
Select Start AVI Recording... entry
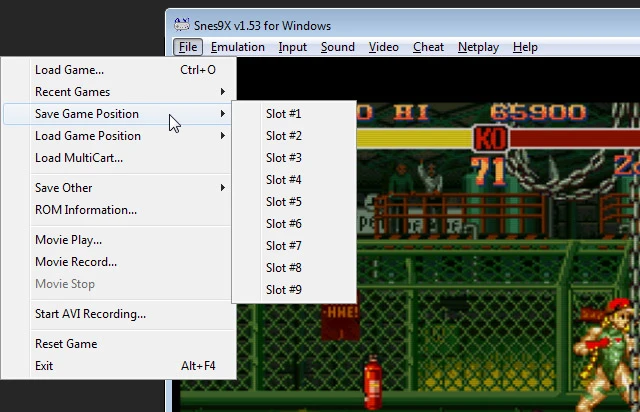point(118,314)
